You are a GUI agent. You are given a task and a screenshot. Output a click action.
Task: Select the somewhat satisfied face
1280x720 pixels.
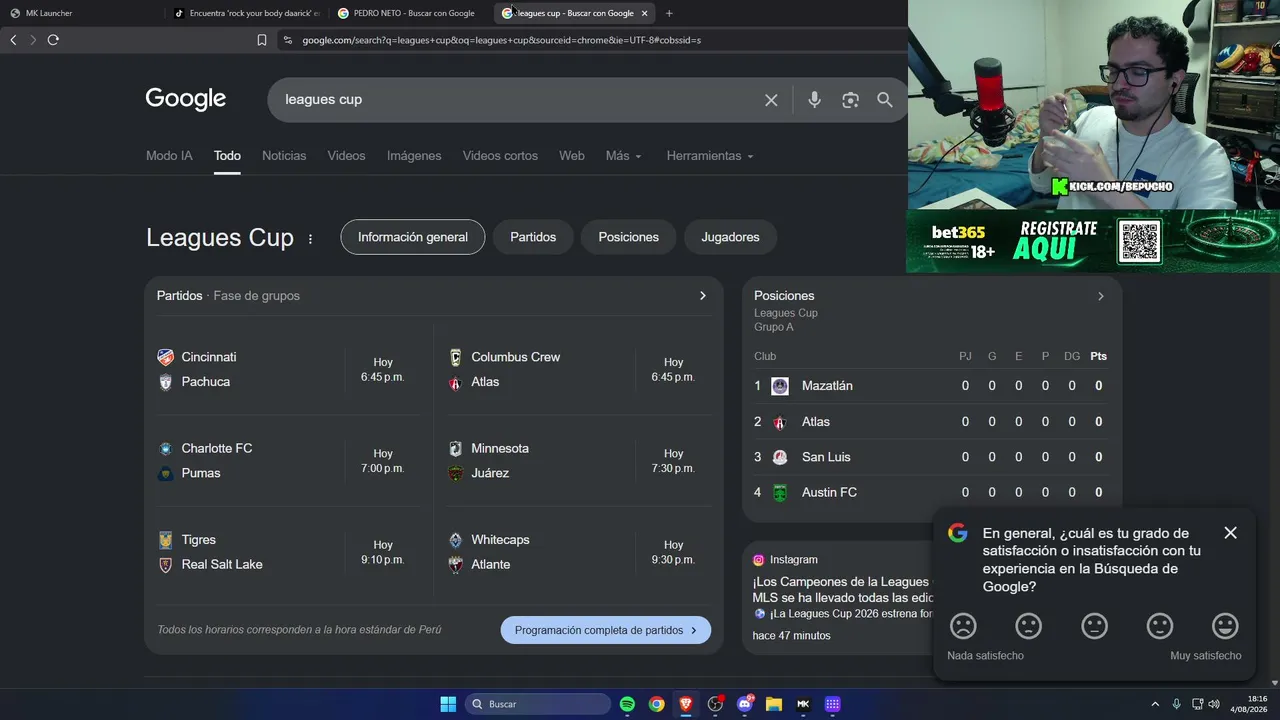click(1160, 626)
